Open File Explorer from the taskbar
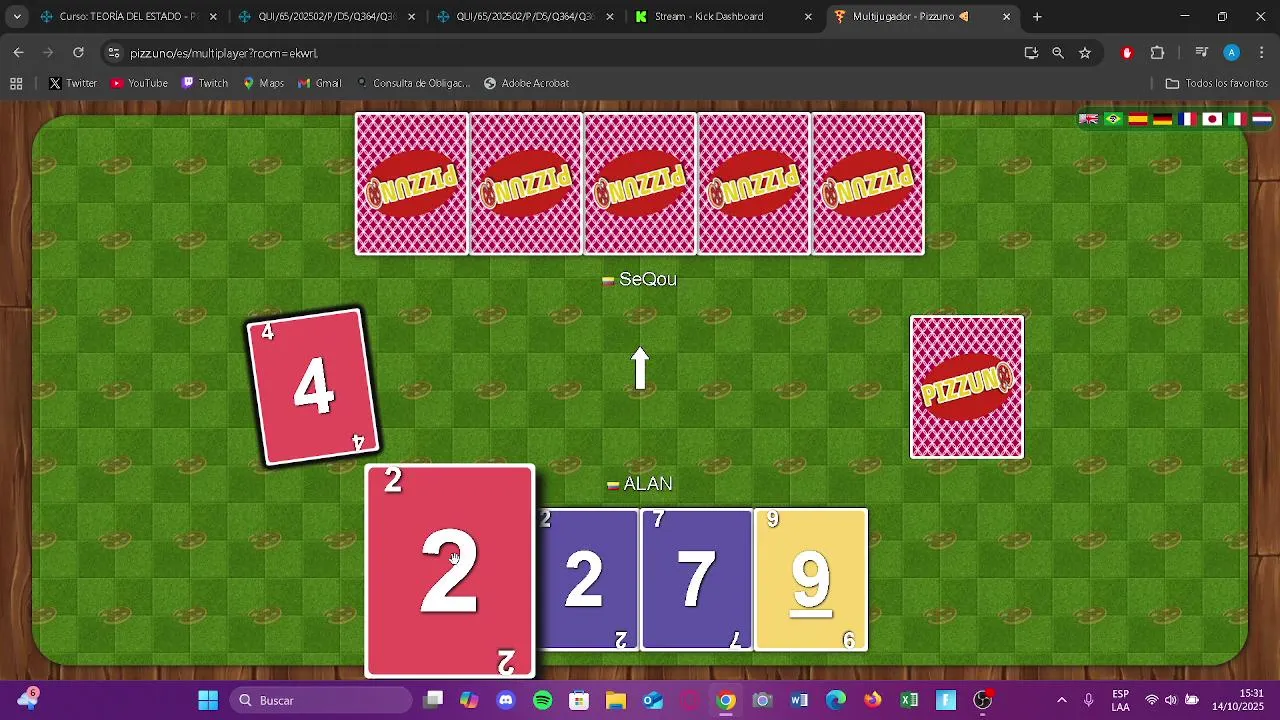Viewport: 1280px width, 720px height. coord(616,700)
